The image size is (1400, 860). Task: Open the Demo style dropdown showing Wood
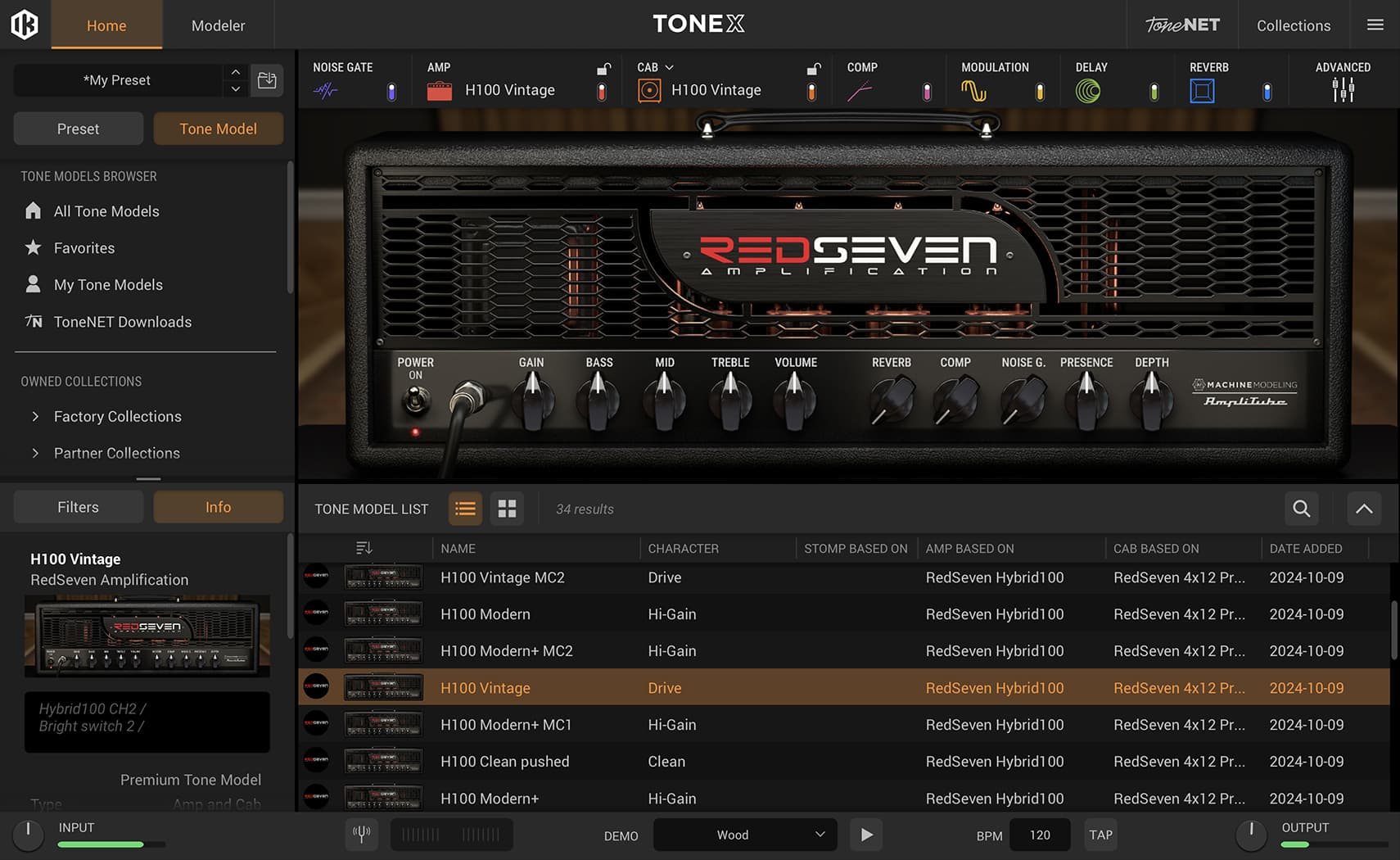743,835
